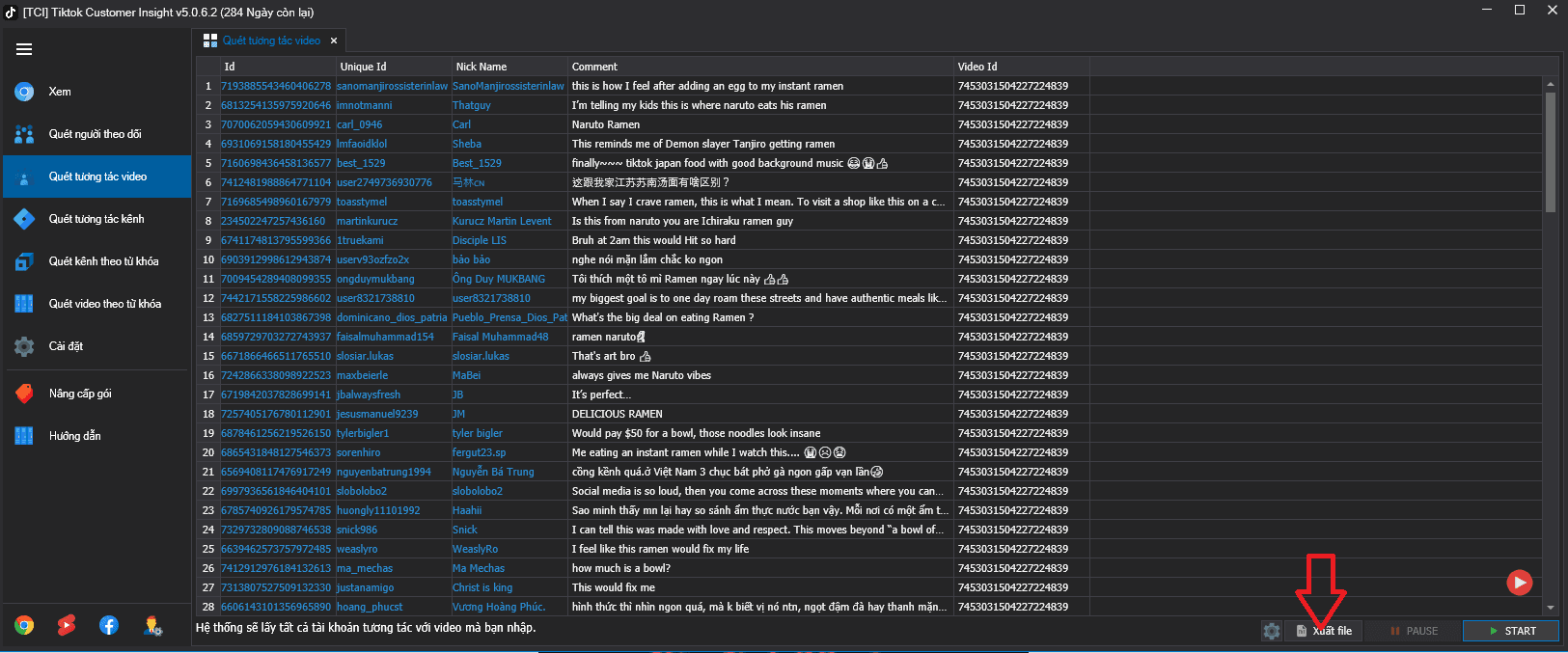Select comment 'It's perfect...'

point(602,395)
